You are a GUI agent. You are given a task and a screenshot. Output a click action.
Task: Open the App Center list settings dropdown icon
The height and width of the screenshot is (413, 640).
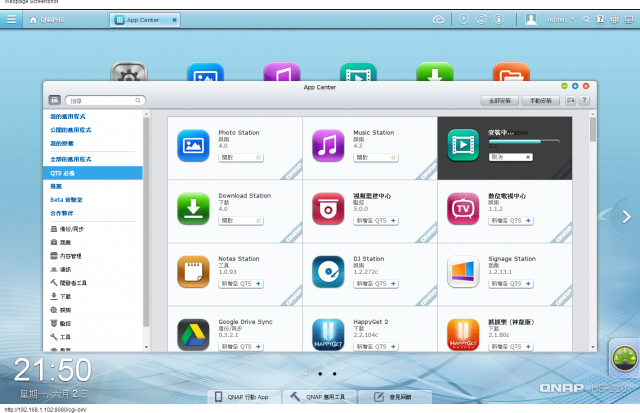click(x=570, y=100)
